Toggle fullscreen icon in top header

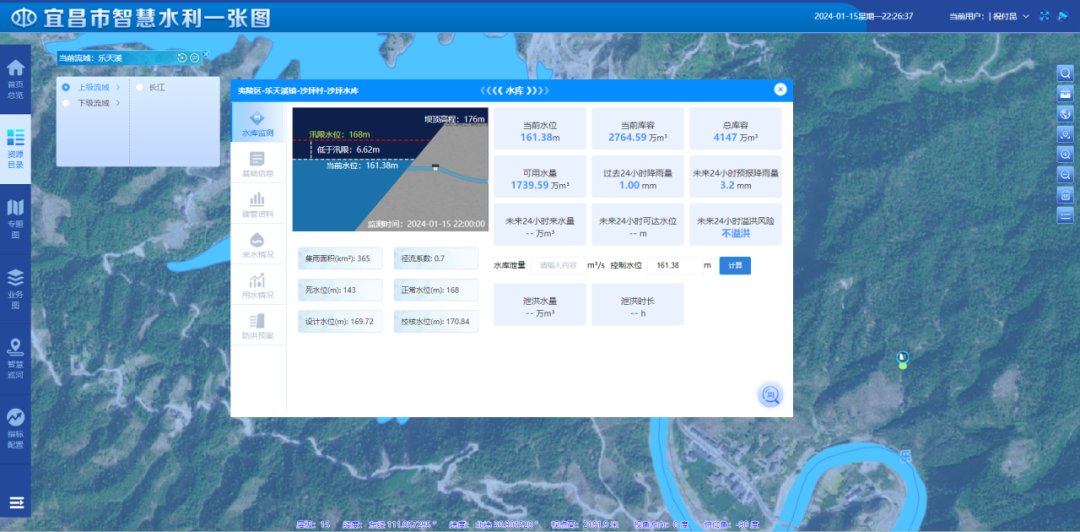pos(1043,16)
